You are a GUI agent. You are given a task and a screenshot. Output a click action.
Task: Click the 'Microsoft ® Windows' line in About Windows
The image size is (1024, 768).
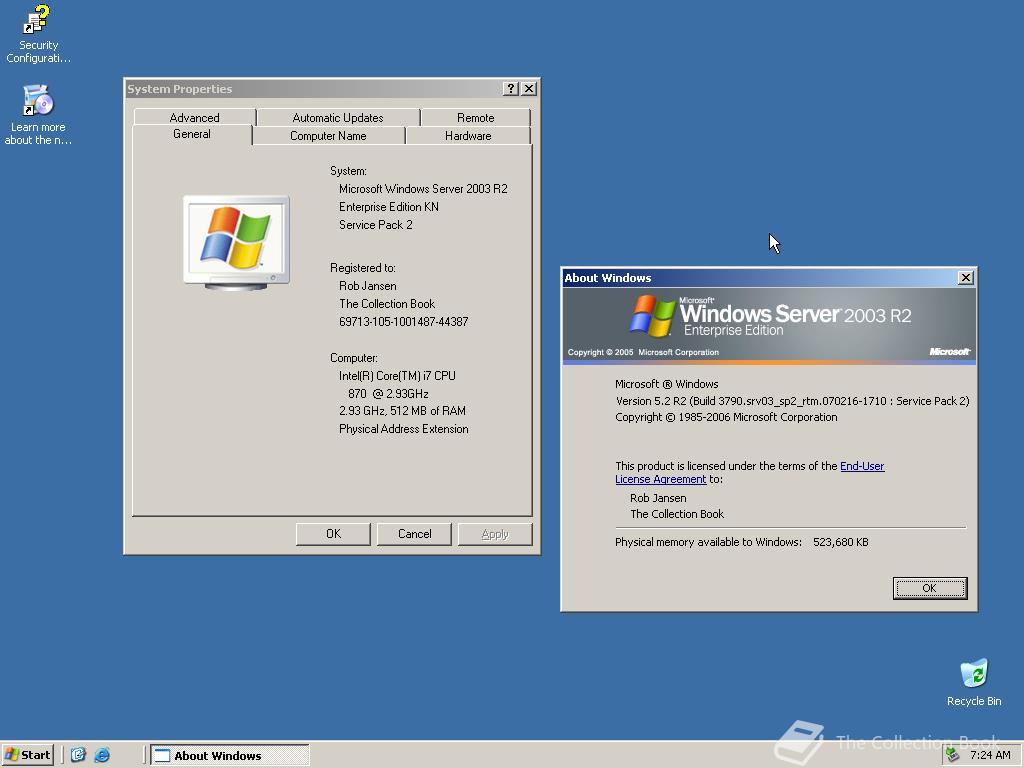[667, 384]
